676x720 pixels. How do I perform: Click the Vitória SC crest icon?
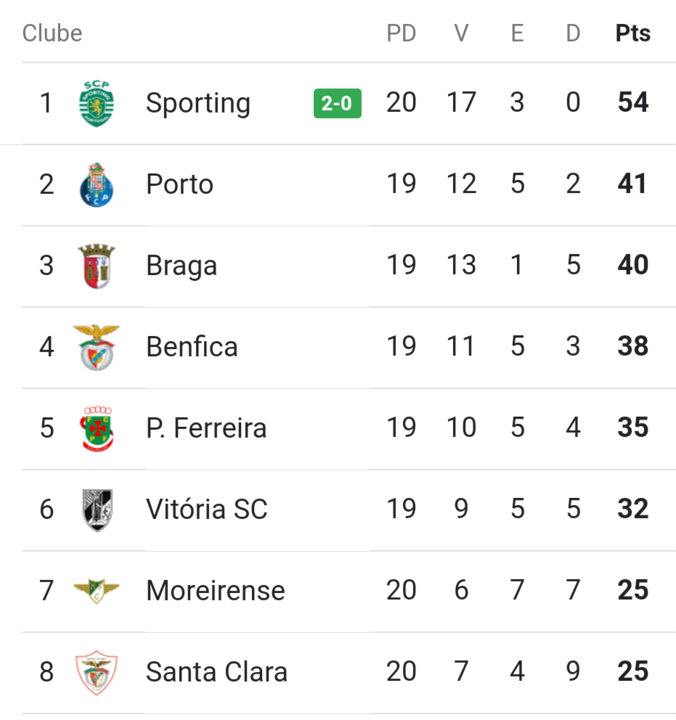pyautogui.click(x=97, y=509)
